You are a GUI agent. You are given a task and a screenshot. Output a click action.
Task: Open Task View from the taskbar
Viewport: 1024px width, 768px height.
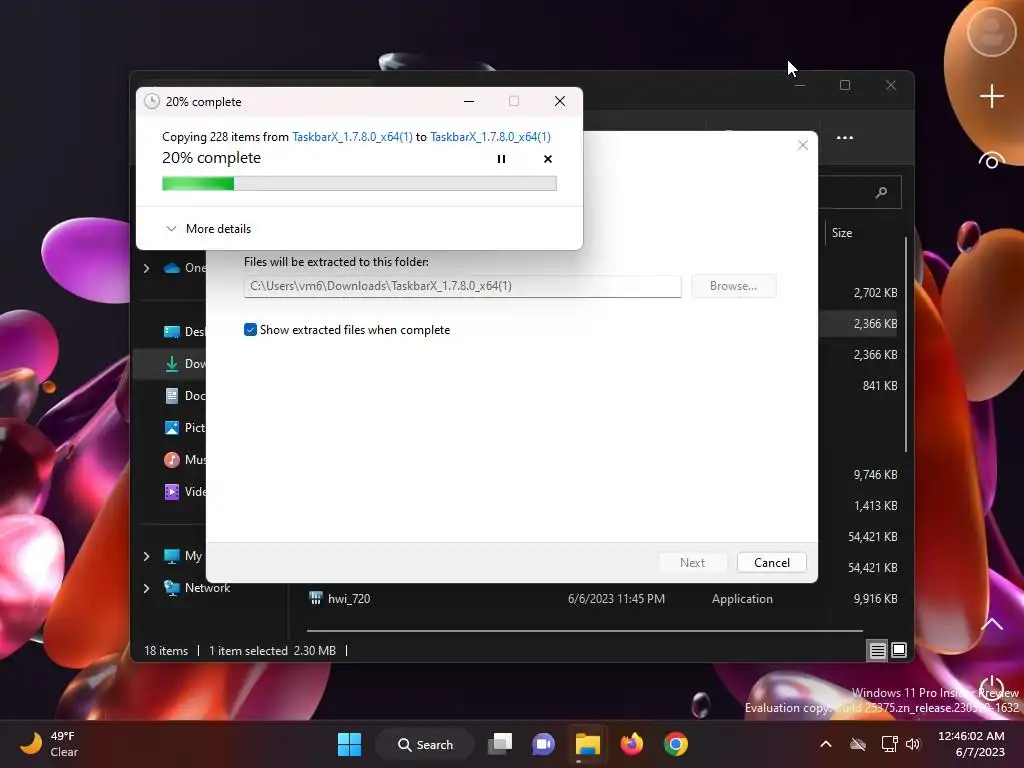500,744
